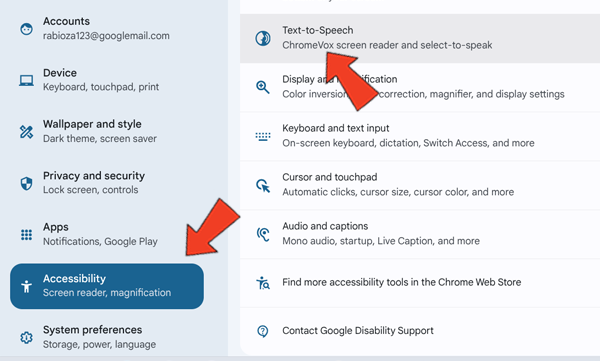Open Text-to-Speech settings
This screenshot has height=361, width=600.
tap(420, 38)
